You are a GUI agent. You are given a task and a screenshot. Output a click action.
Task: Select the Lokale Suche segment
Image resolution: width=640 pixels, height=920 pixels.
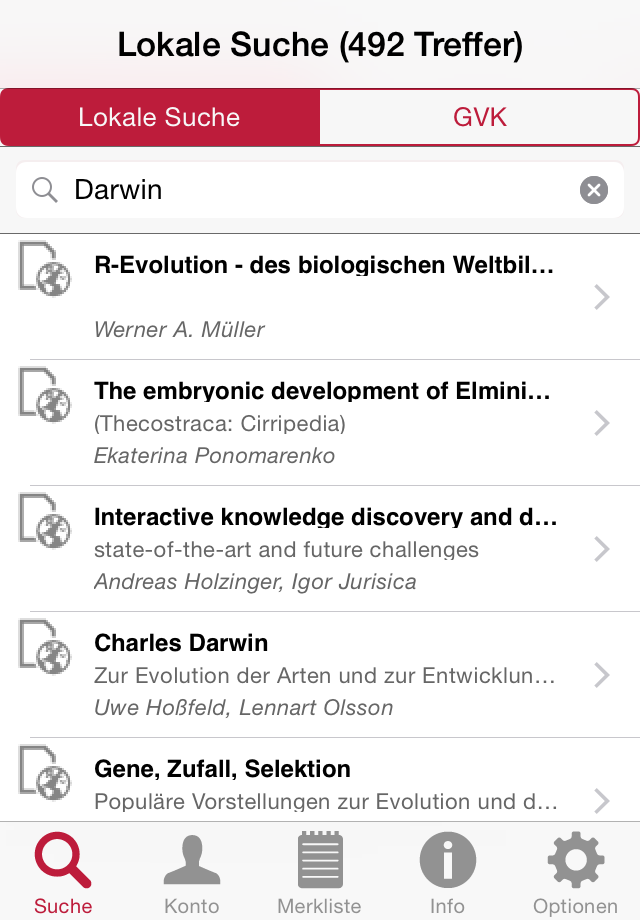click(x=160, y=117)
